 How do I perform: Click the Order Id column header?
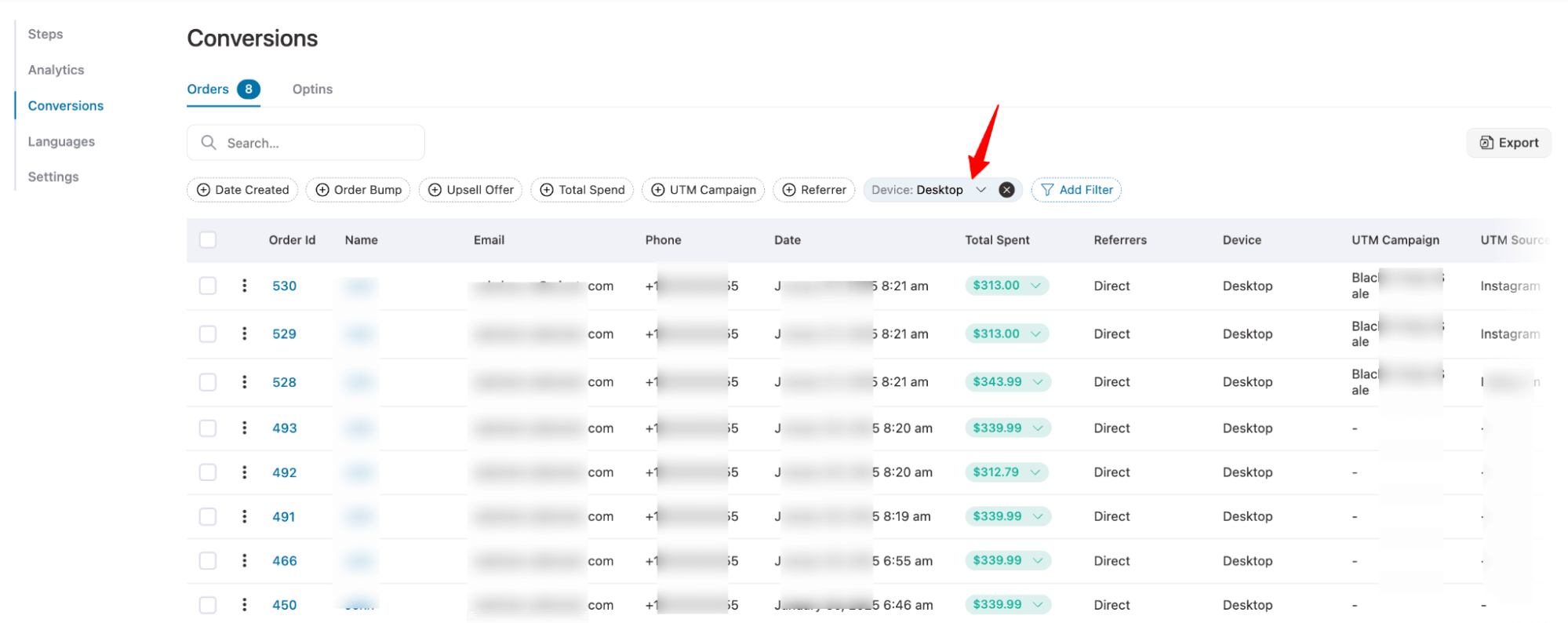[292, 240]
